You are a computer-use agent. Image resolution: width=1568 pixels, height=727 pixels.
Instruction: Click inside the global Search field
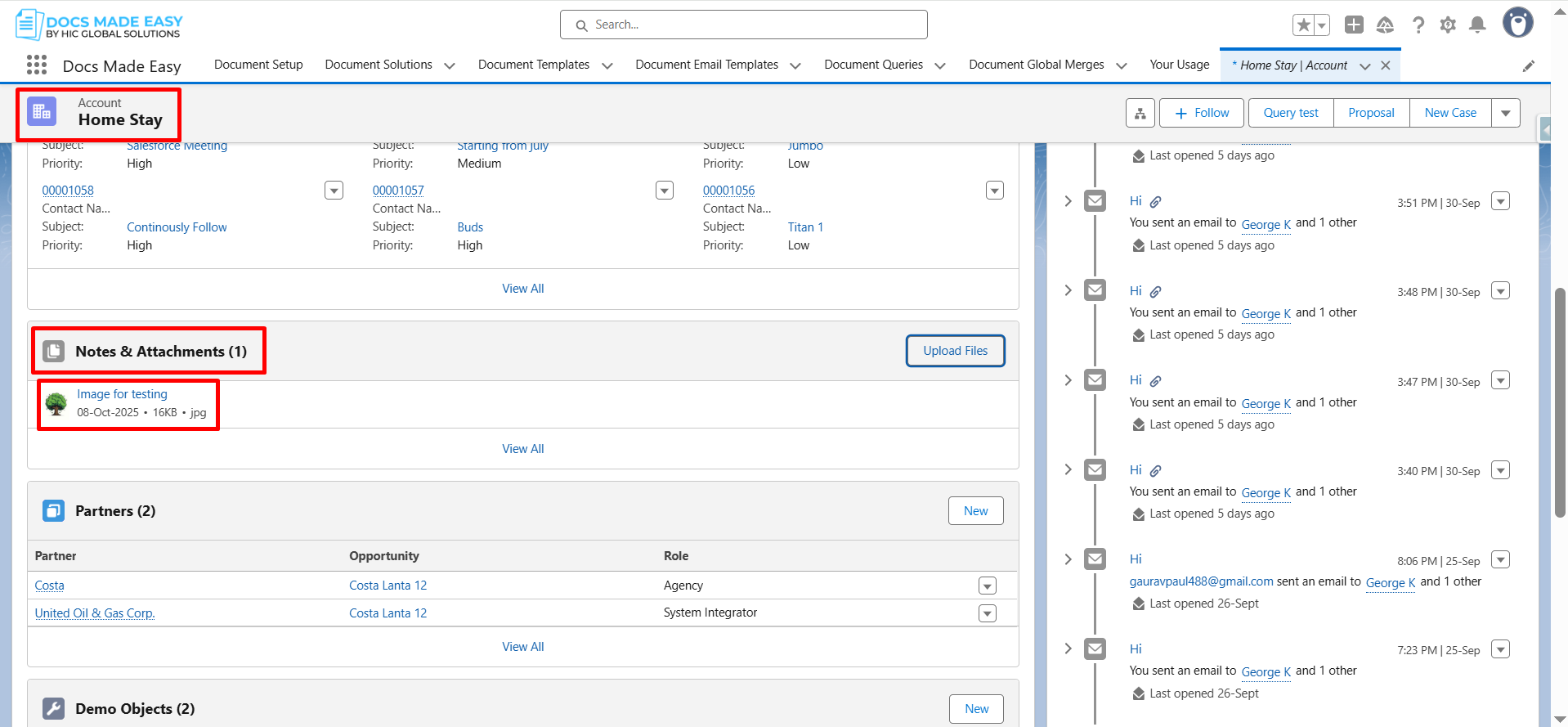744,25
